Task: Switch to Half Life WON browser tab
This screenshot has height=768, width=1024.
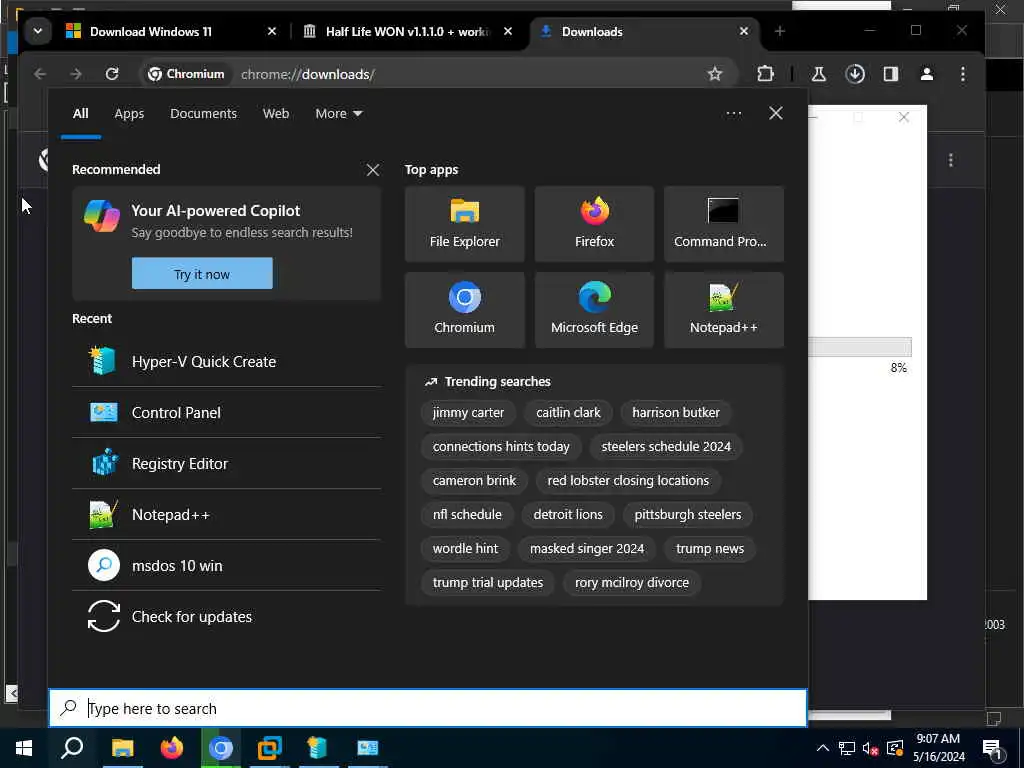Action: point(409,31)
